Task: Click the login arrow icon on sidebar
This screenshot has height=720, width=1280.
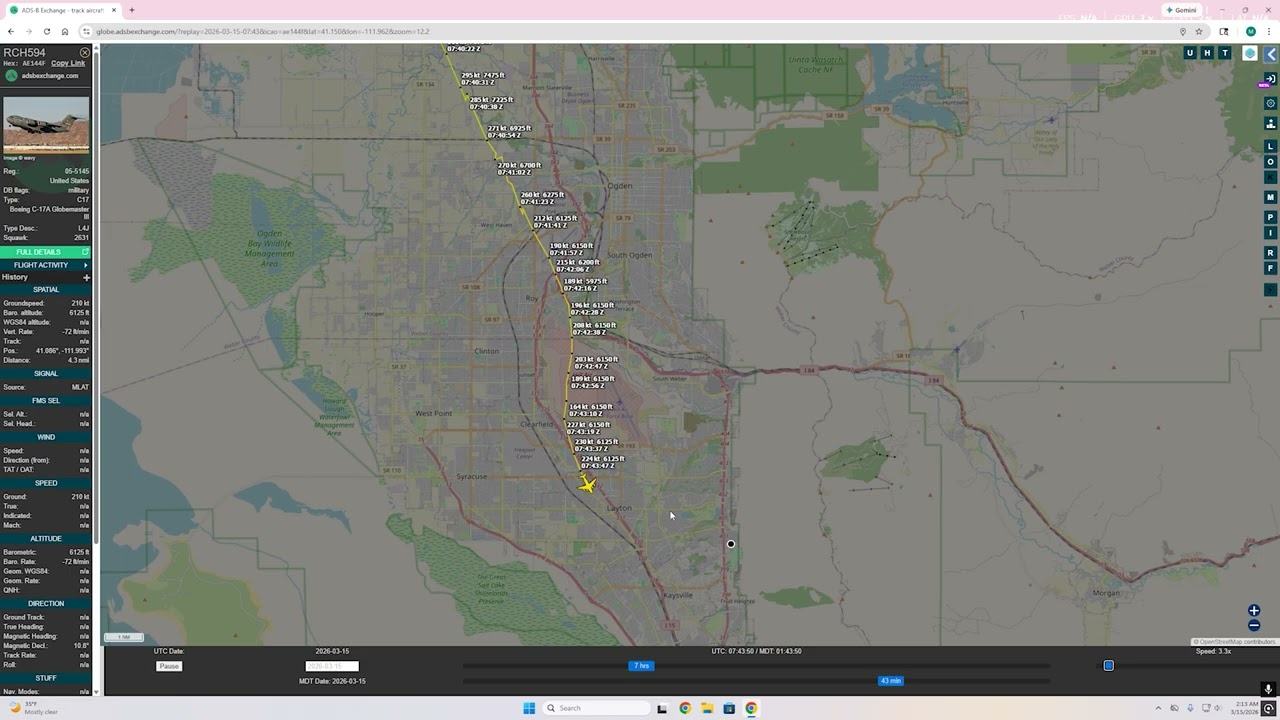Action: click(x=1271, y=79)
